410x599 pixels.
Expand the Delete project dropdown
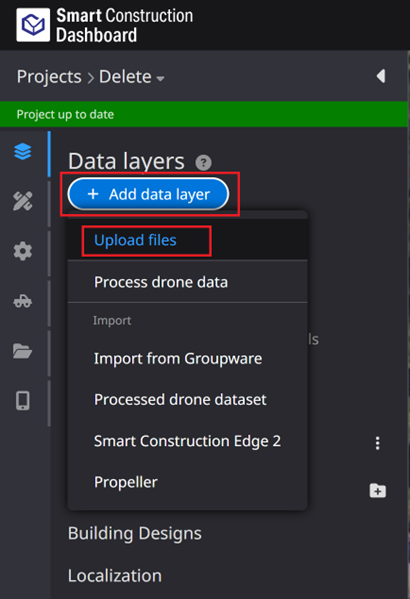point(132,77)
